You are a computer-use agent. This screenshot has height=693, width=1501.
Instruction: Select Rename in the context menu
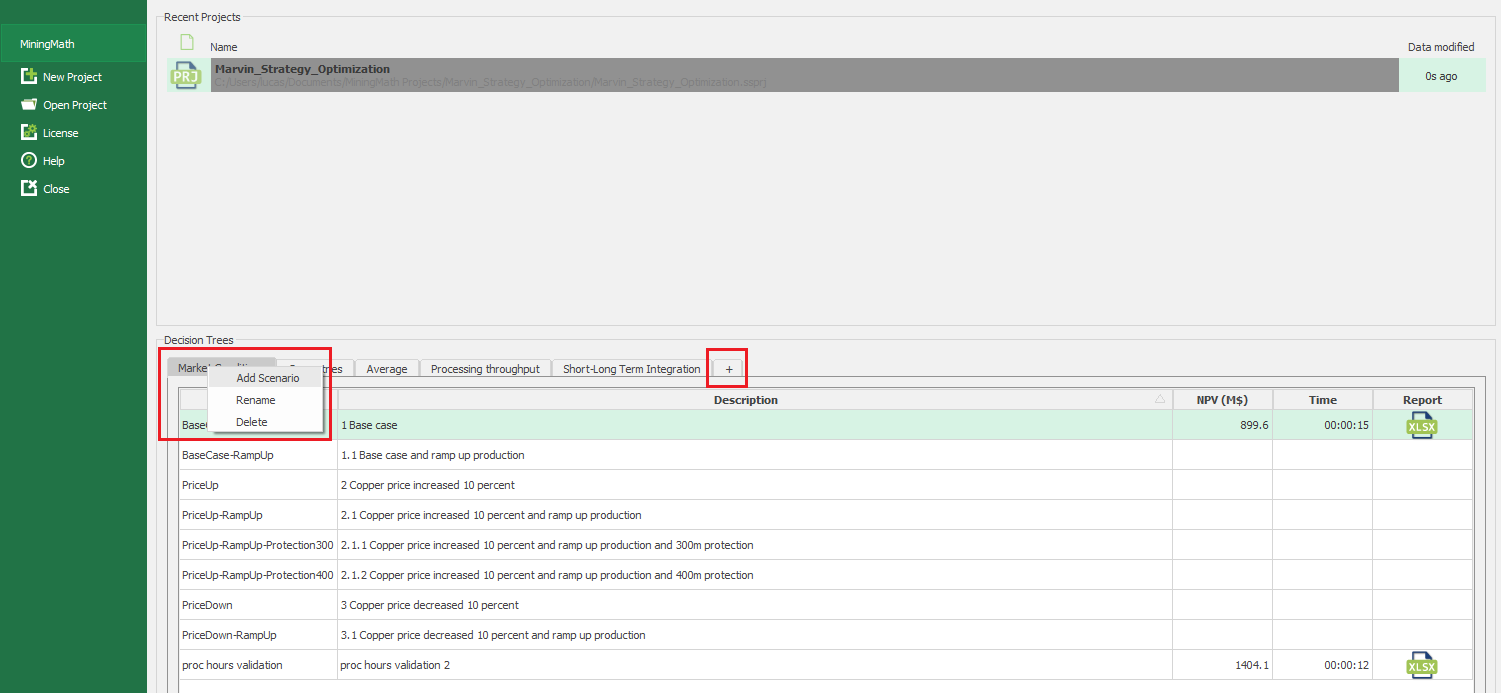pyautogui.click(x=256, y=400)
